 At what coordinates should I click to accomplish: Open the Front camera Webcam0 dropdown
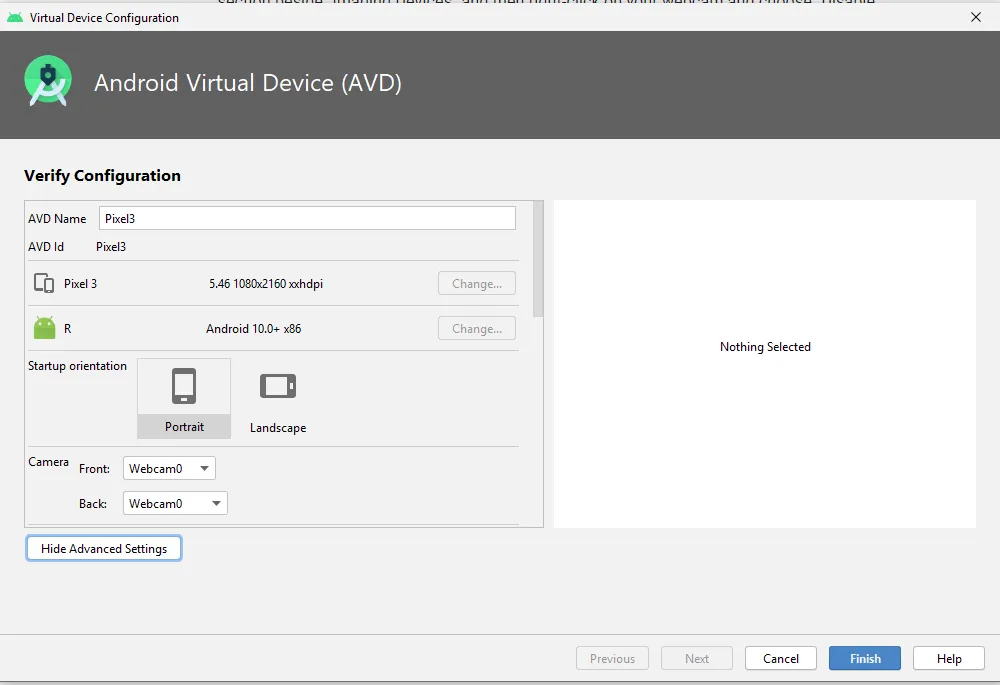click(x=169, y=468)
